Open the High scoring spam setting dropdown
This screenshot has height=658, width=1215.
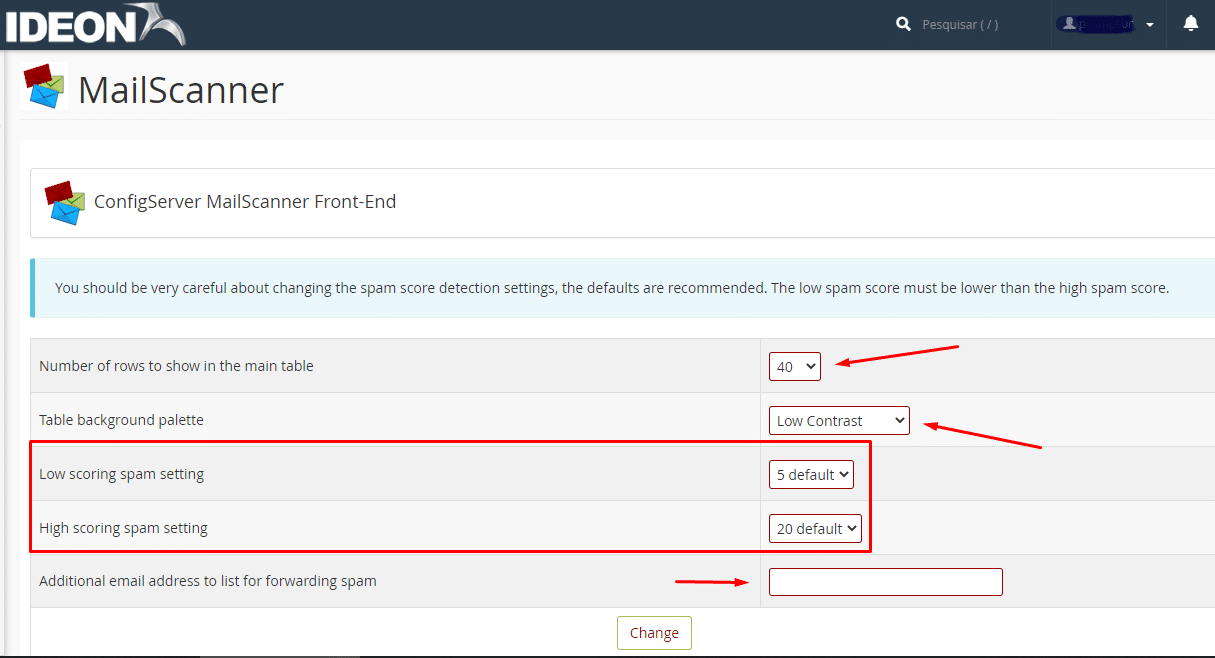[815, 528]
